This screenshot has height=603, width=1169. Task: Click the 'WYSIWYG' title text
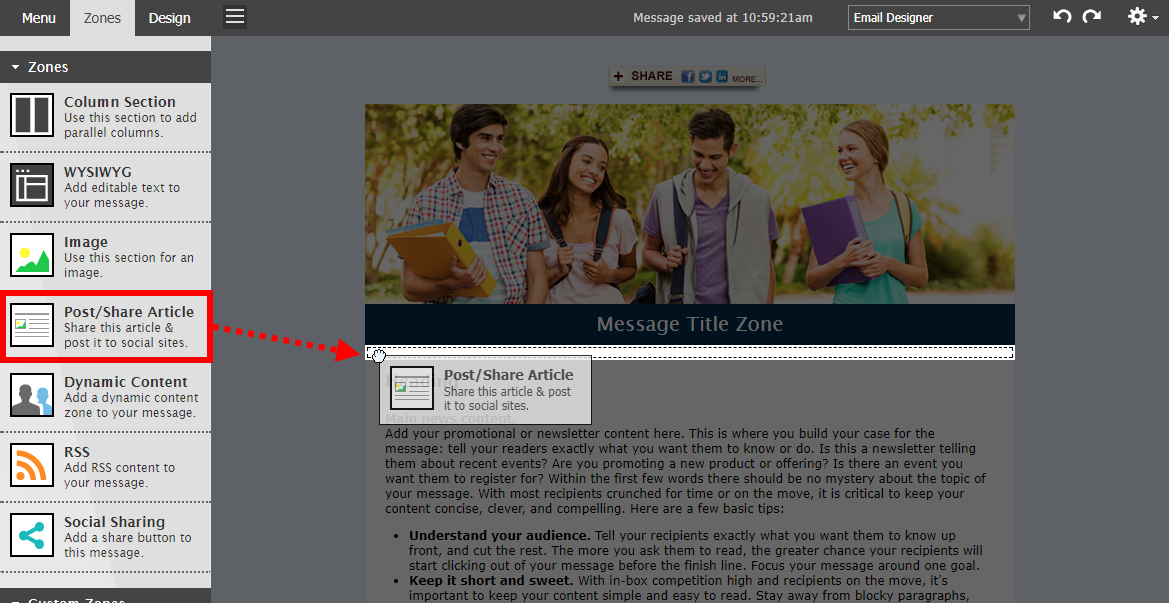point(98,172)
